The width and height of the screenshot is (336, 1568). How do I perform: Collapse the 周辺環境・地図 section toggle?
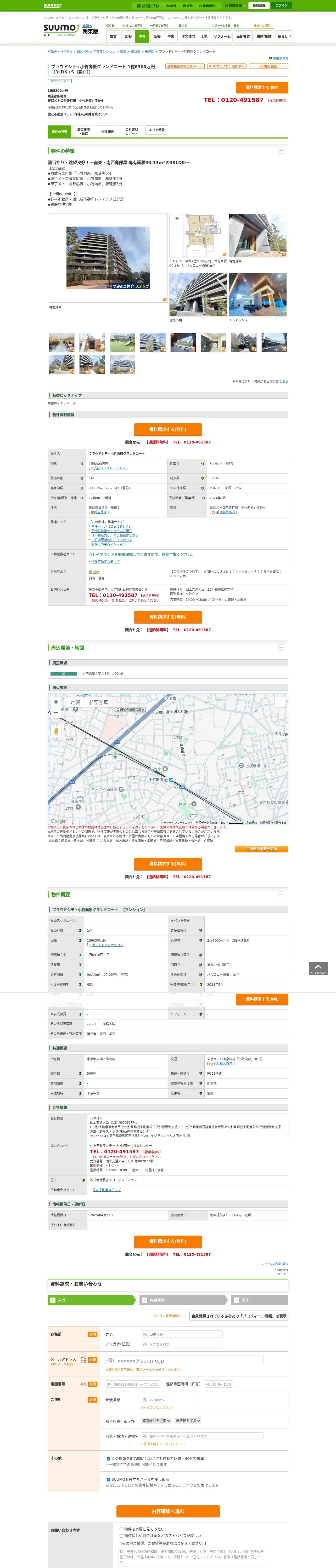[x=281, y=648]
